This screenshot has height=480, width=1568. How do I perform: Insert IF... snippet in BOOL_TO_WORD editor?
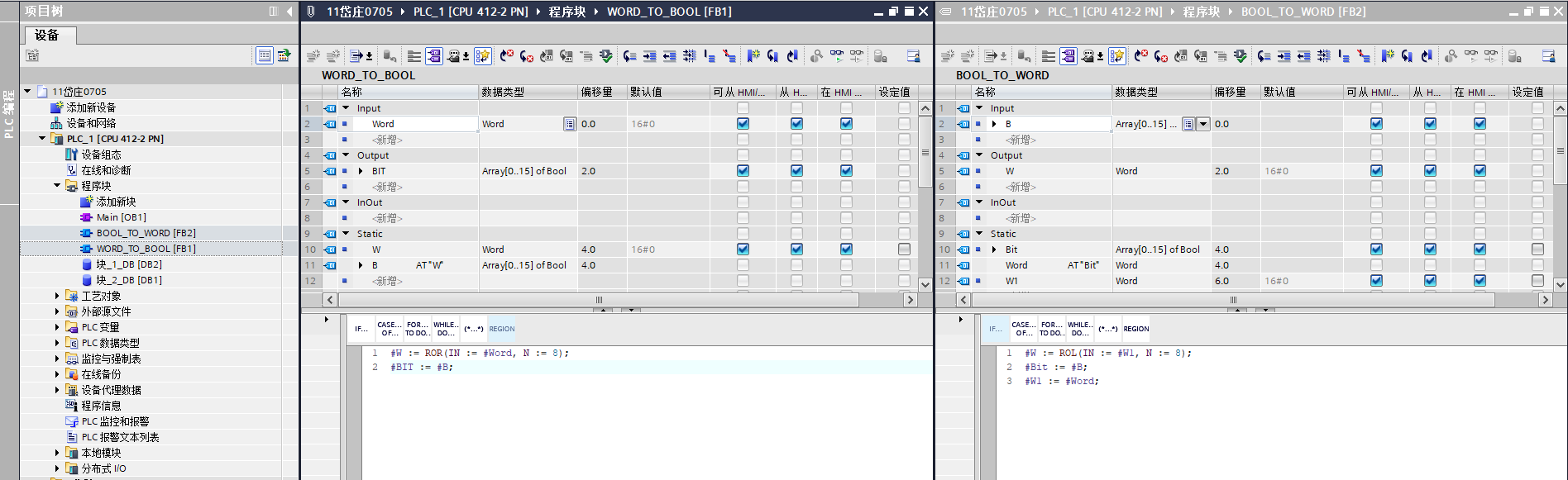click(995, 329)
